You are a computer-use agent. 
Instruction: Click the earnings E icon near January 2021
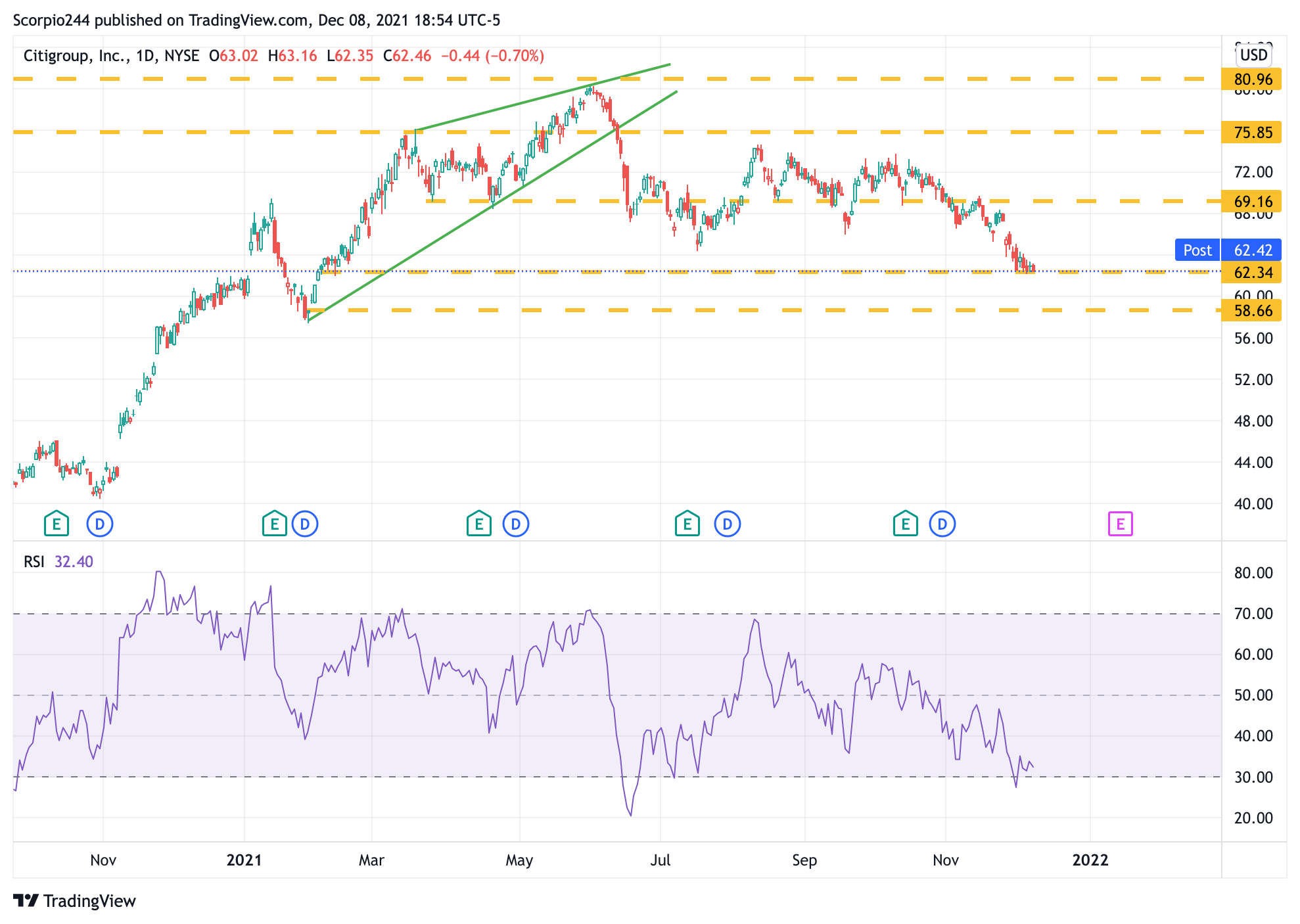(x=274, y=524)
